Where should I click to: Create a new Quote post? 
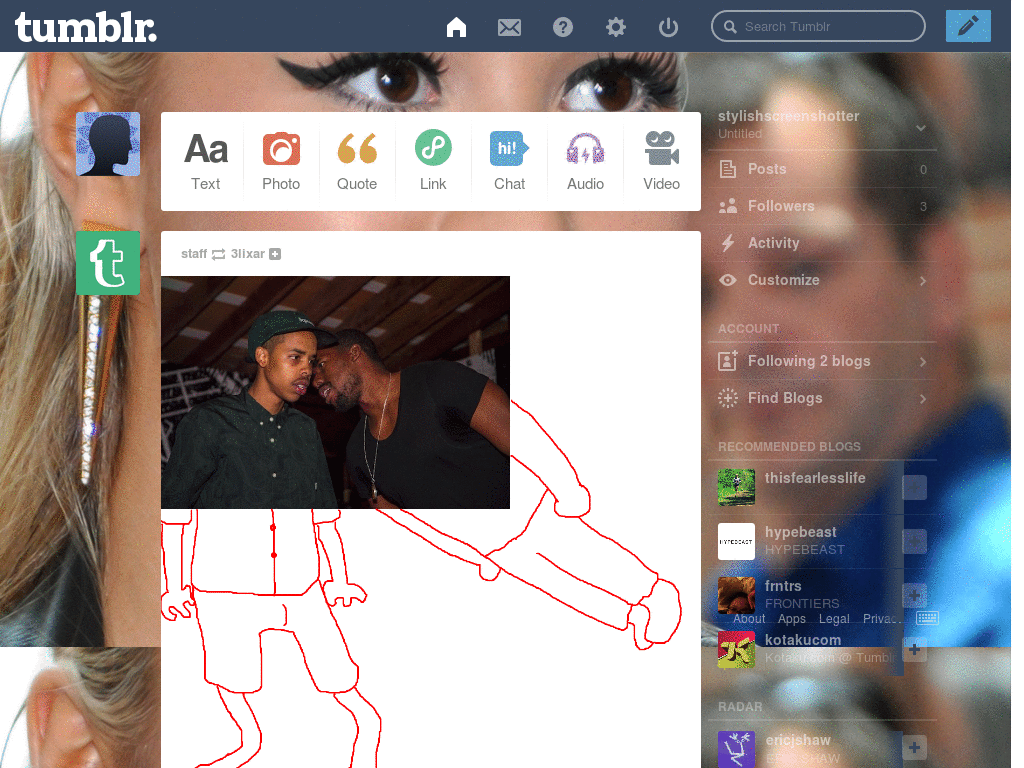(x=357, y=161)
